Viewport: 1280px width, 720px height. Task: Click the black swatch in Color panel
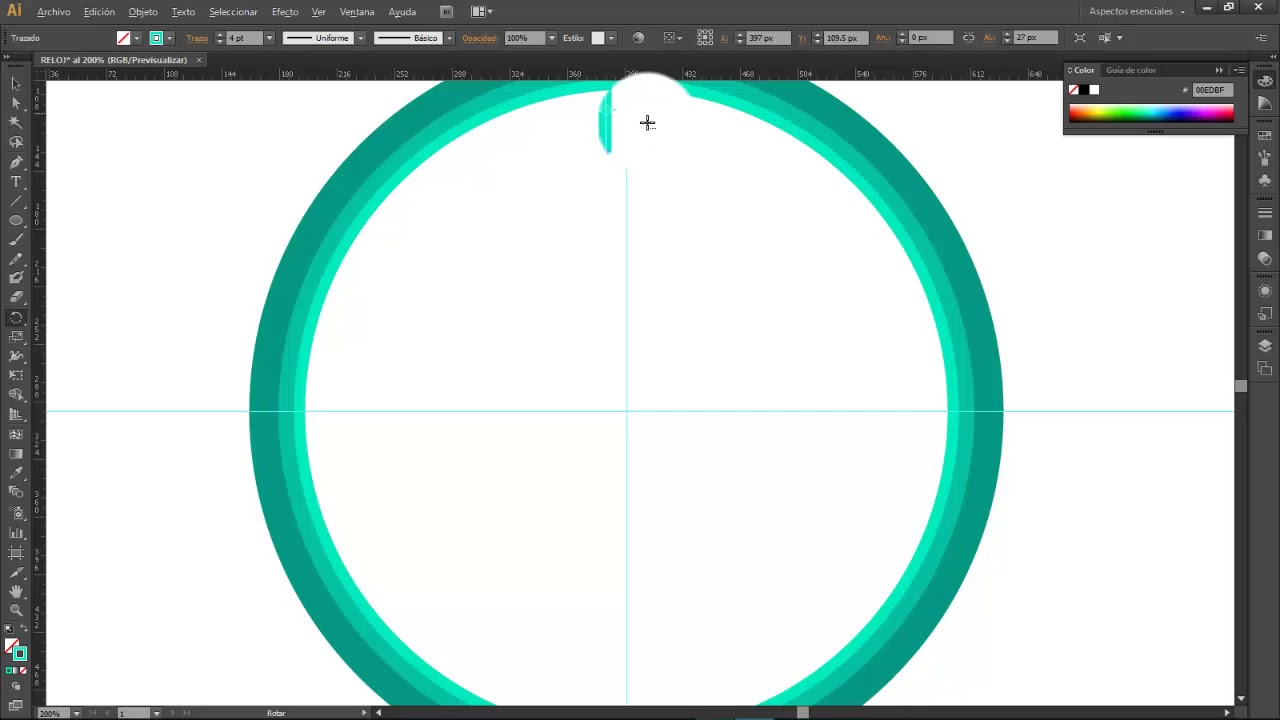point(1084,90)
